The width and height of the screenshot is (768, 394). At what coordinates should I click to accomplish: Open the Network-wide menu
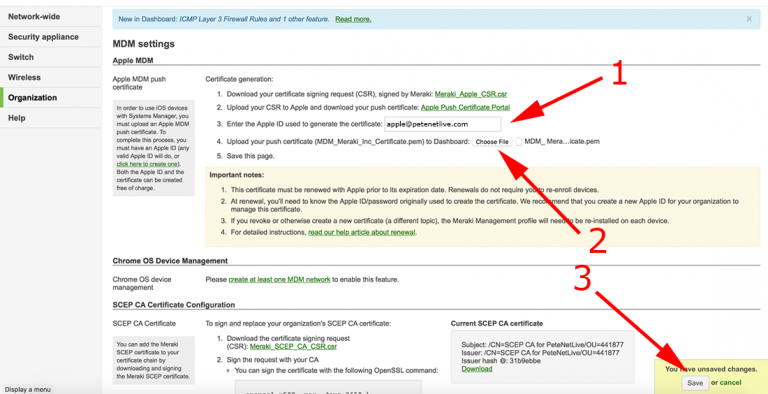50,17
